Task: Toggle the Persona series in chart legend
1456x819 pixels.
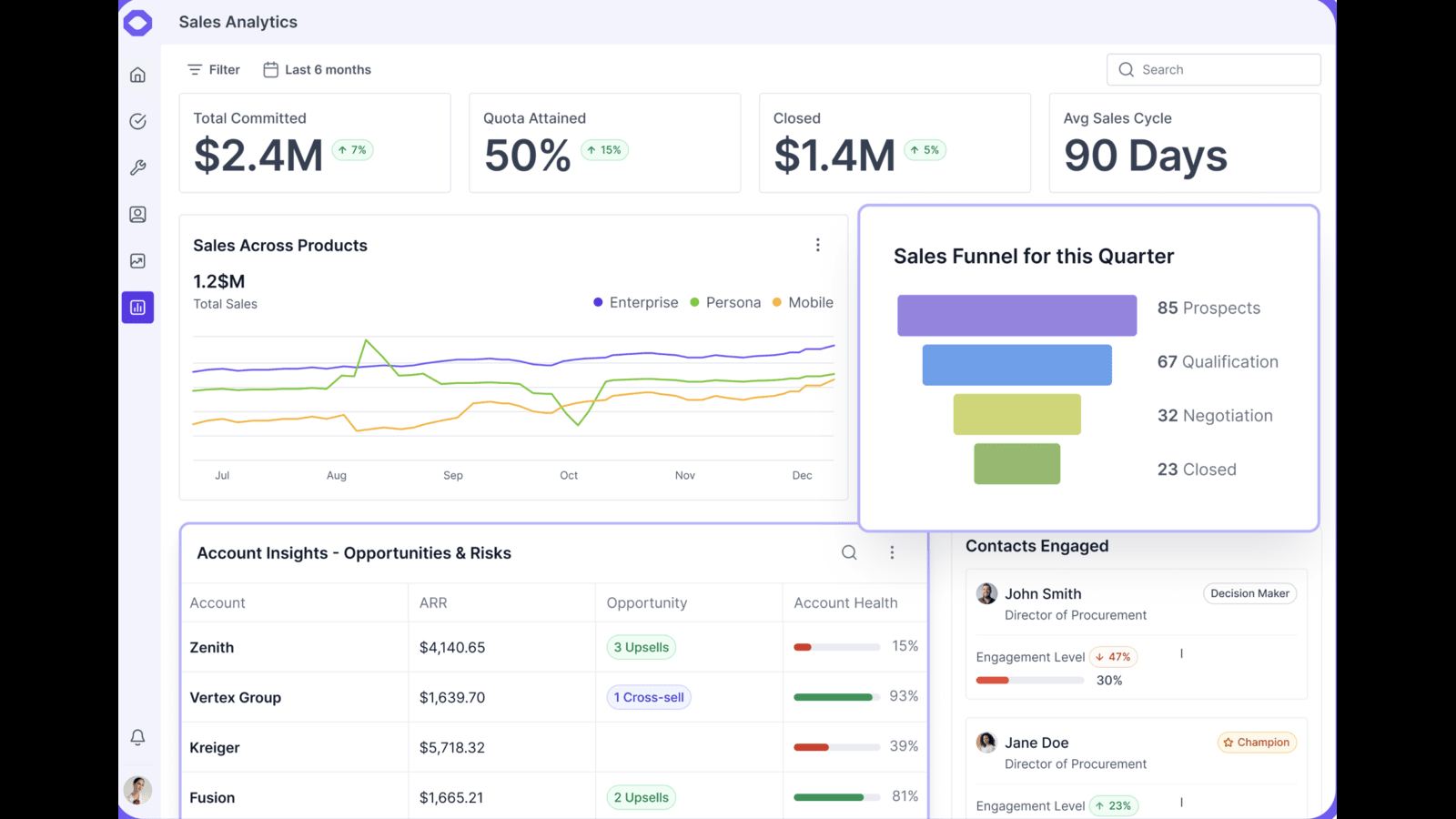Action: 725,302
